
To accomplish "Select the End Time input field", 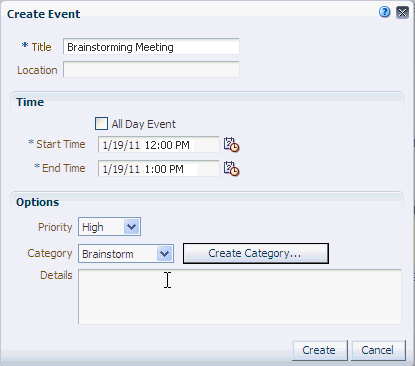I will click(x=159, y=169).
